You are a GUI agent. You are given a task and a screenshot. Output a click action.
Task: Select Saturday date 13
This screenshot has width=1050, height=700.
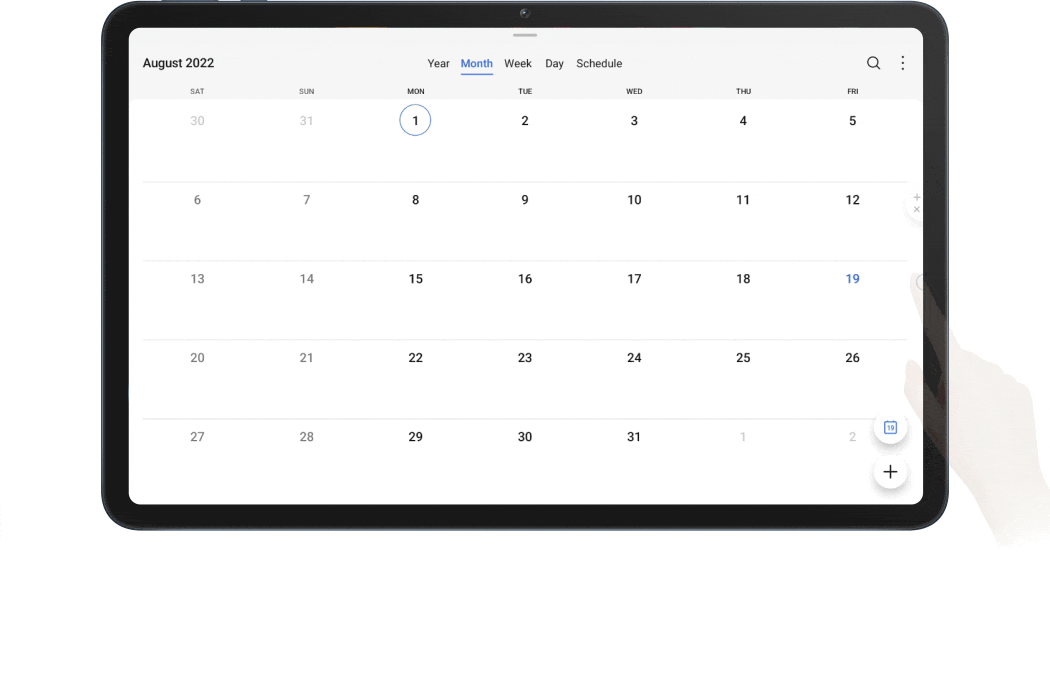(197, 279)
